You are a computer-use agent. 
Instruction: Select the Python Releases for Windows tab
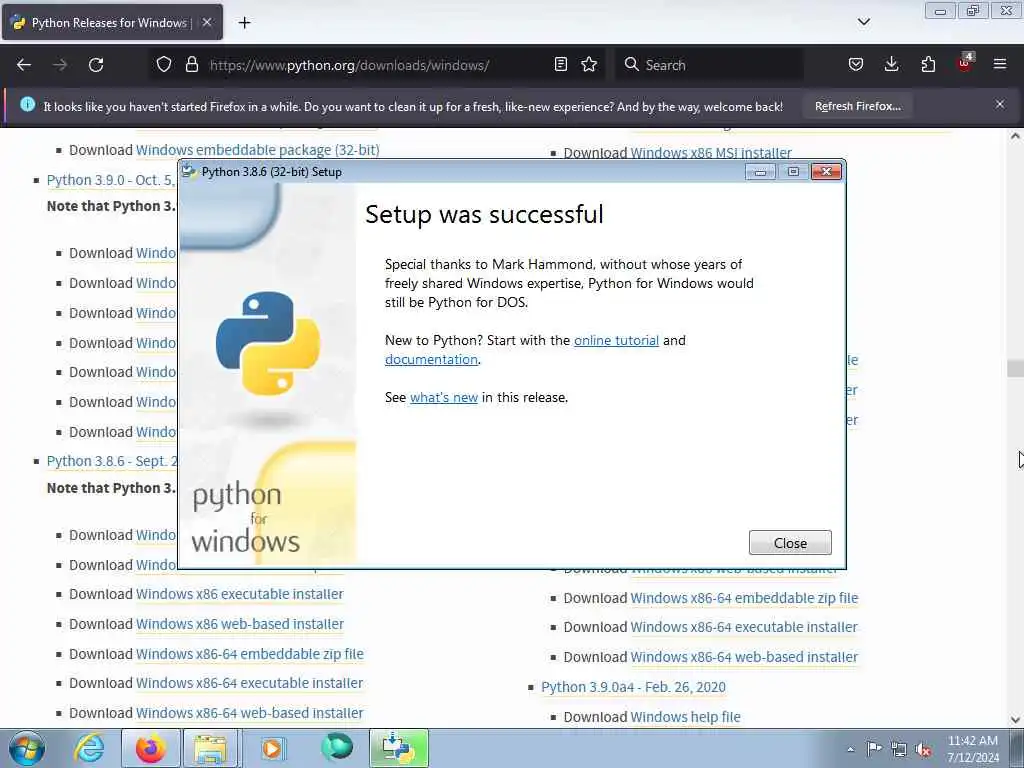(112, 22)
